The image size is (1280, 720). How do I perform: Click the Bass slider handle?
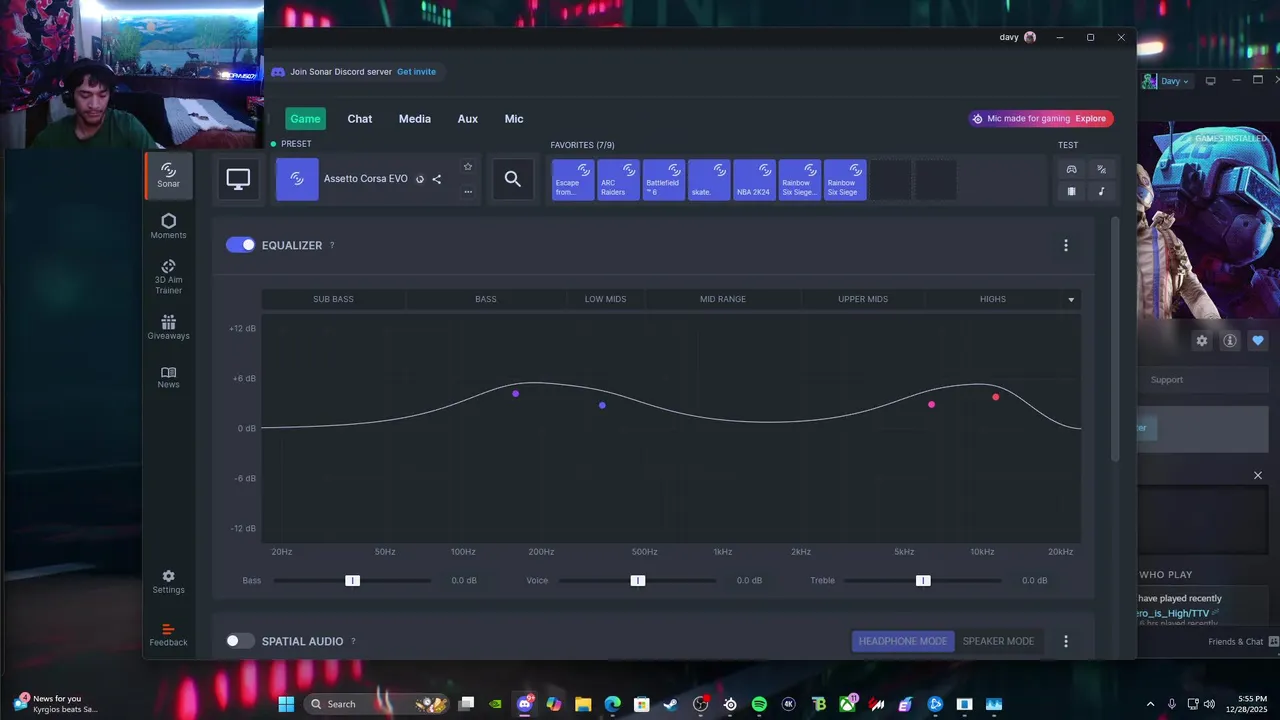point(352,581)
